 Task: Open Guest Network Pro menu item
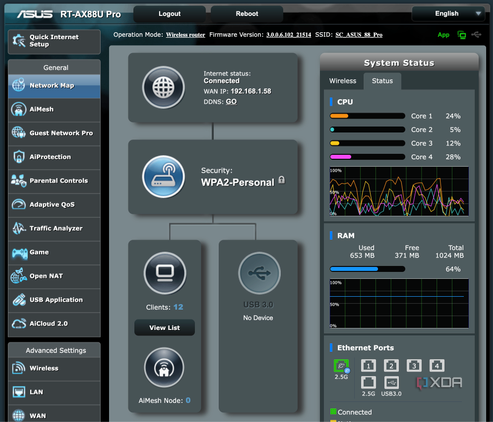(54, 133)
